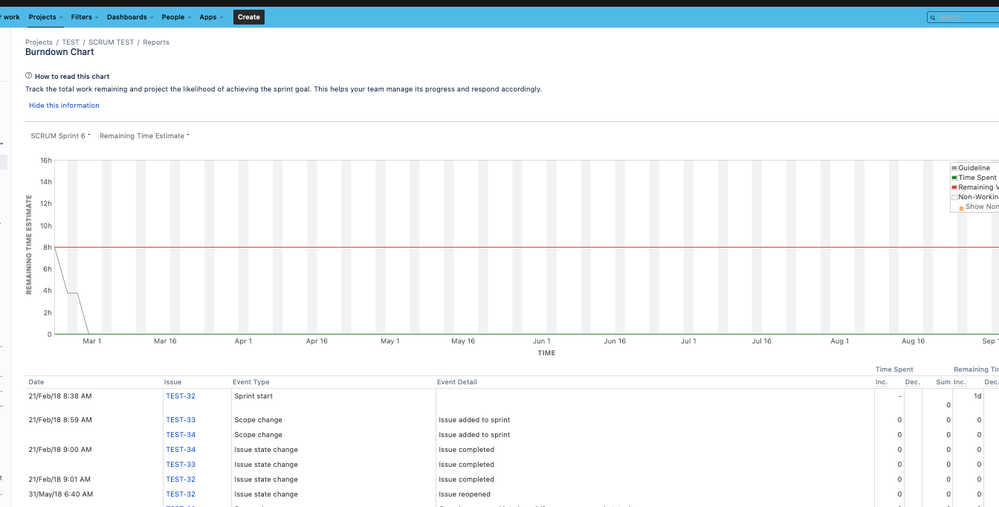The image size is (999, 507).
Task: Open TEST-32 link in Sprint start row
Action: pos(180,396)
